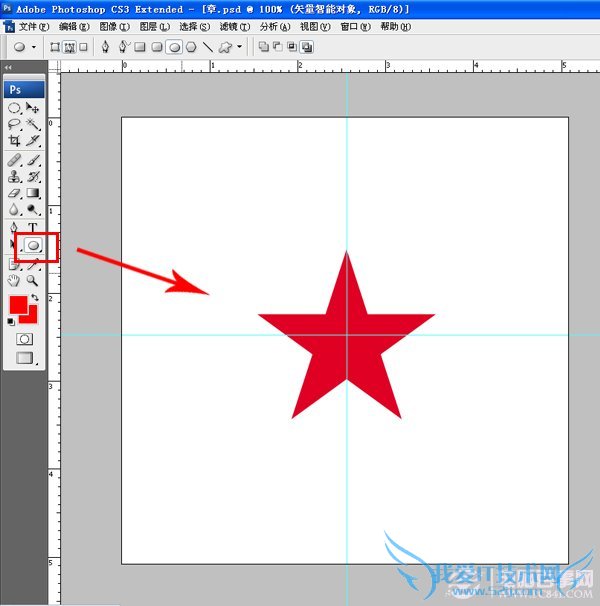Screen dimensions: 600x606
Task: Select the Lasso tool
Action: (14, 124)
